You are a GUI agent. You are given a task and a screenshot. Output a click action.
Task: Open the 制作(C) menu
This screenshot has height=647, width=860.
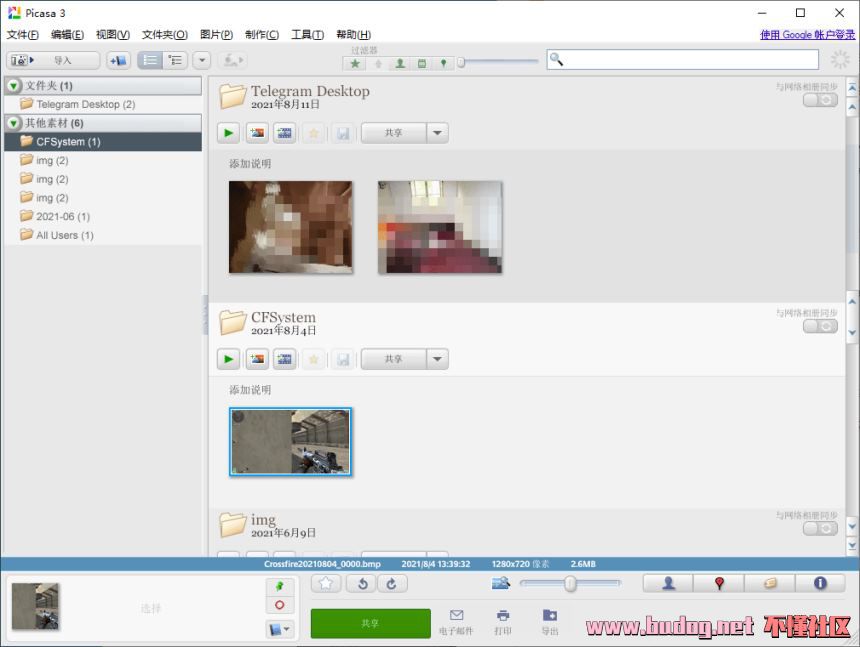pyautogui.click(x=261, y=35)
